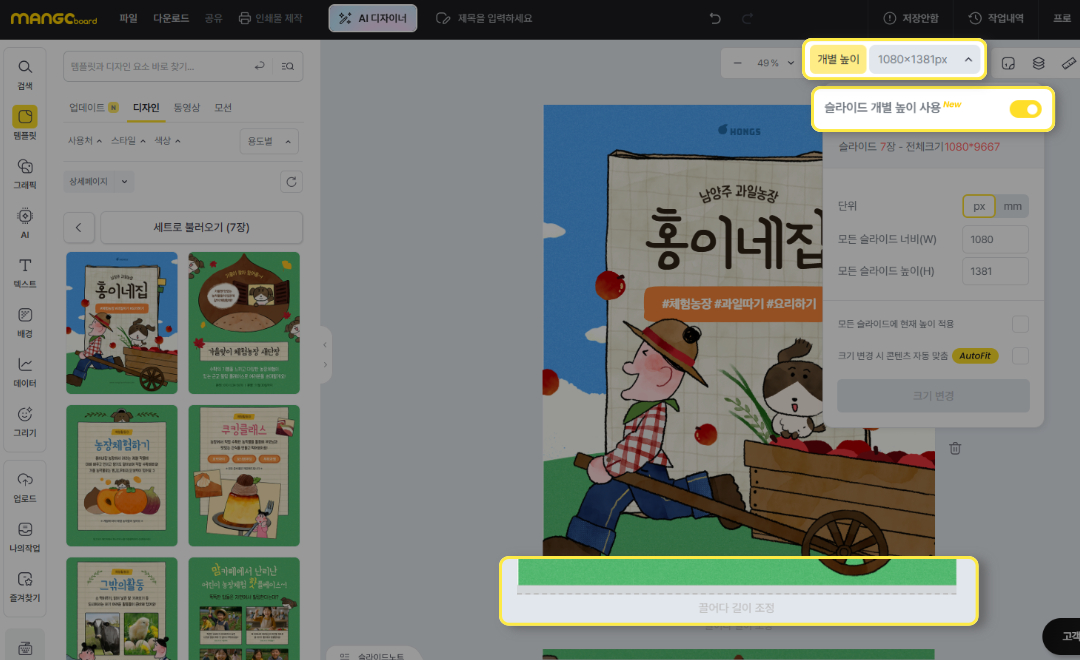
Task: Click the 모든 슬라이드 너비(W) input field
Action: point(994,240)
